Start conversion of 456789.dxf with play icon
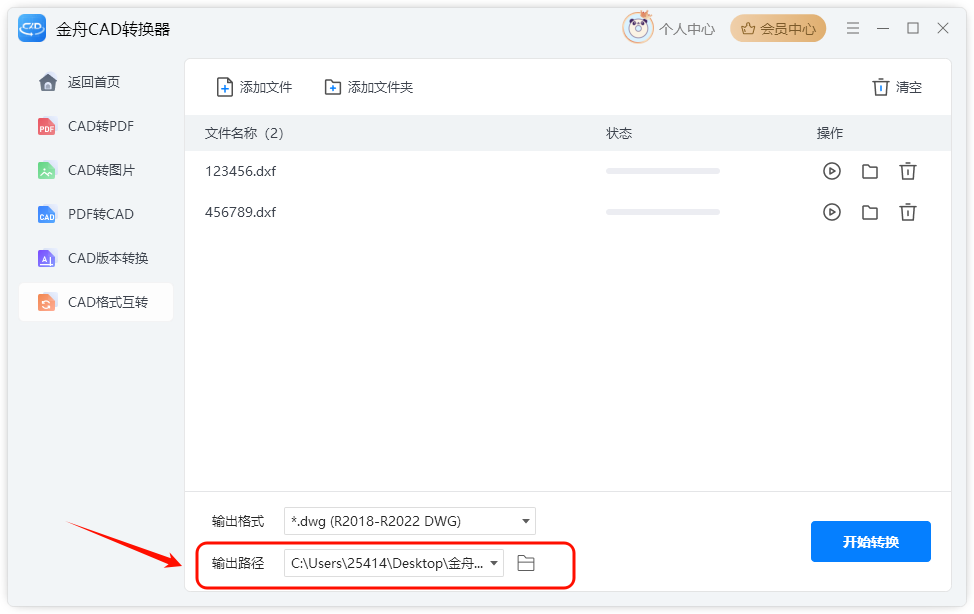 [832, 213]
